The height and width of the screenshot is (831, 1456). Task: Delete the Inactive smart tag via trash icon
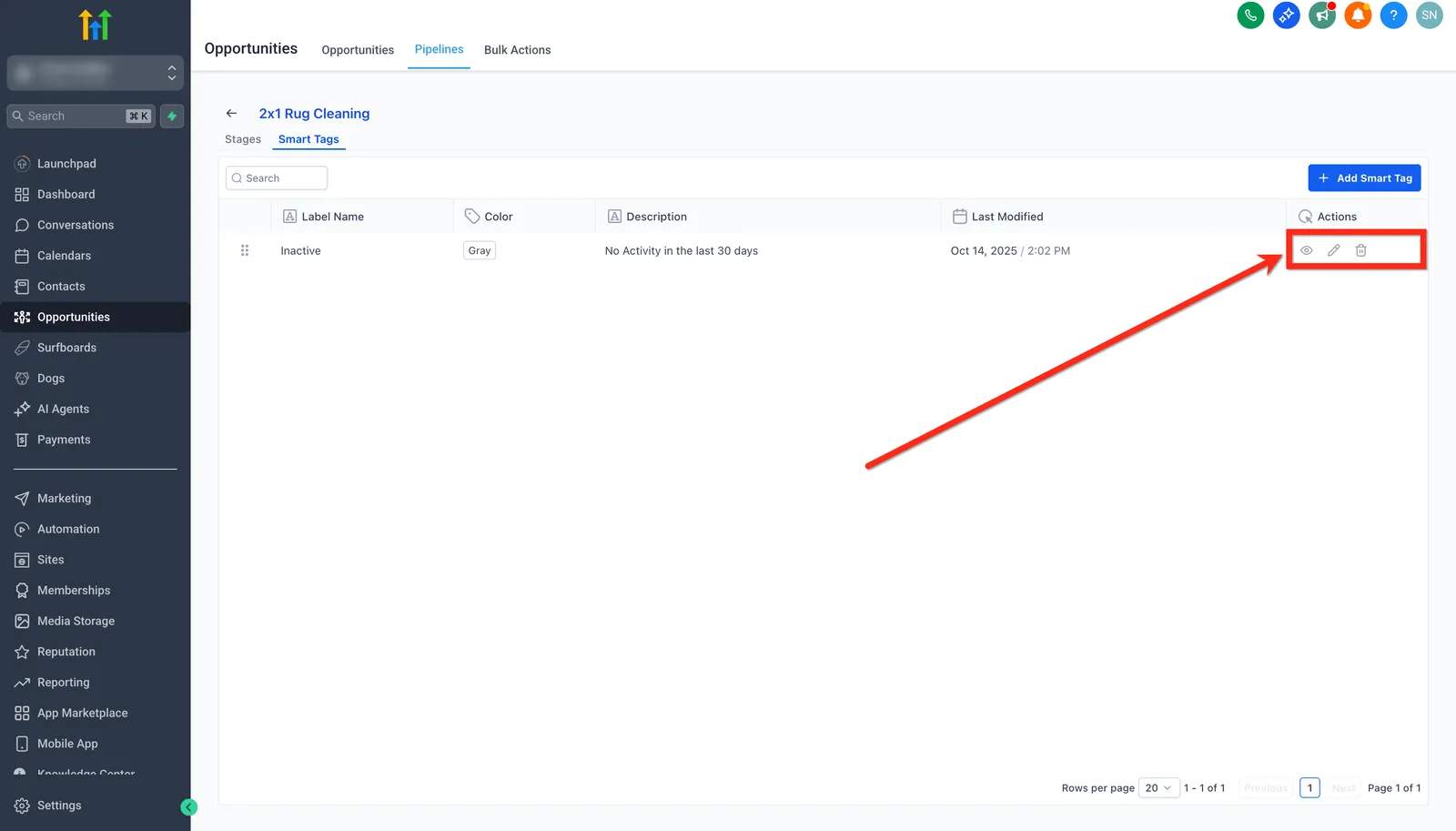coord(1360,250)
